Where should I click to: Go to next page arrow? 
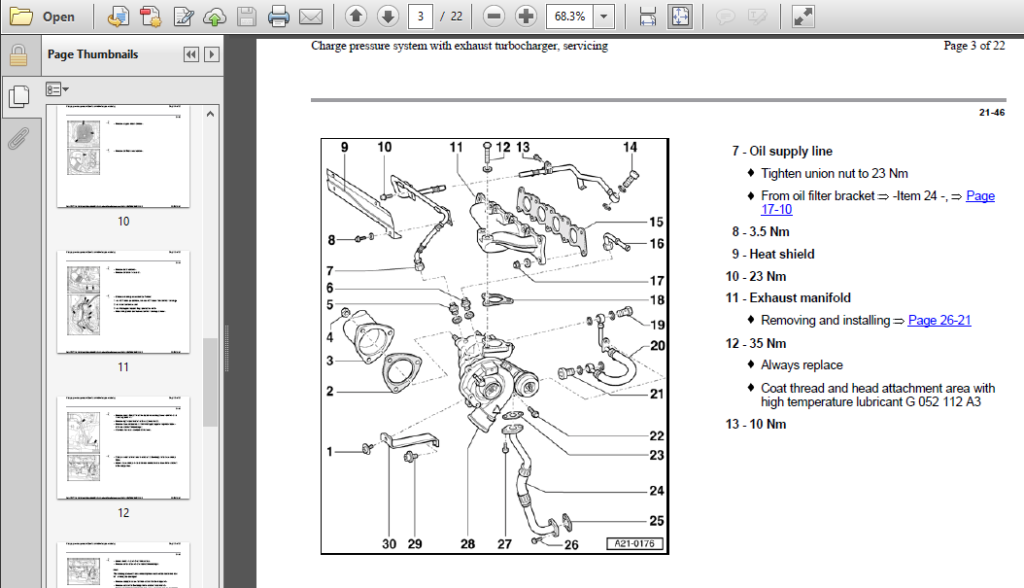[387, 16]
